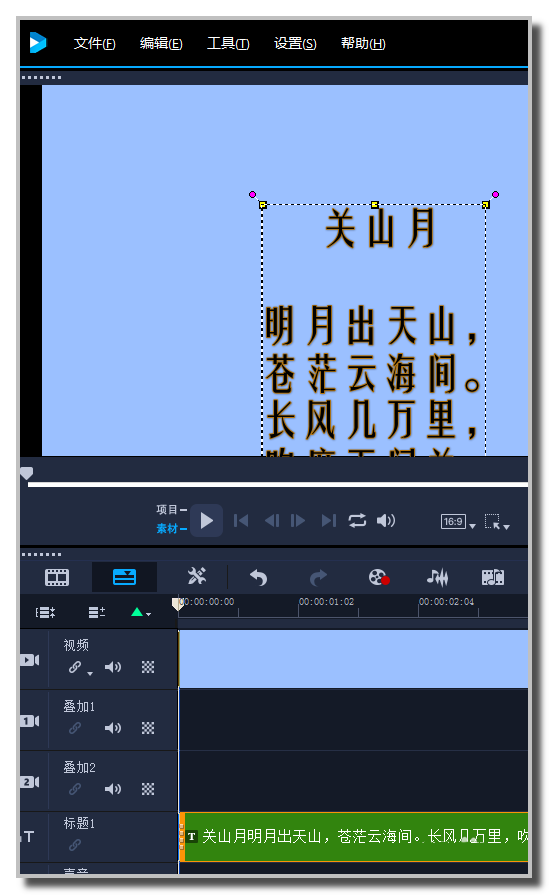Open the preview volume control
The image size is (549, 895).
coord(386,521)
